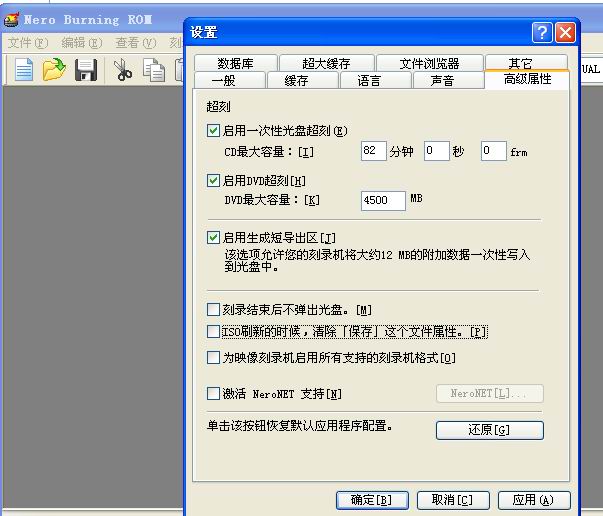Toggle 启用一次性光盘超刻 checkbox

click(x=213, y=130)
